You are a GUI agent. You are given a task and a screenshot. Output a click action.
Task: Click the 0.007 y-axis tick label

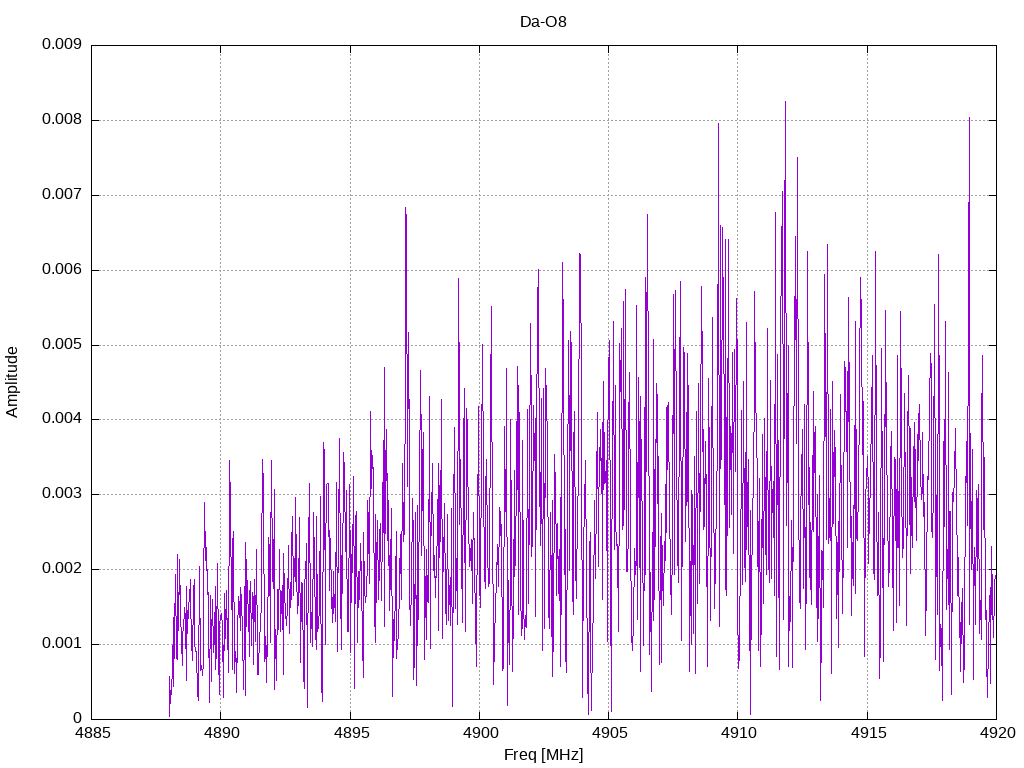click(62, 195)
